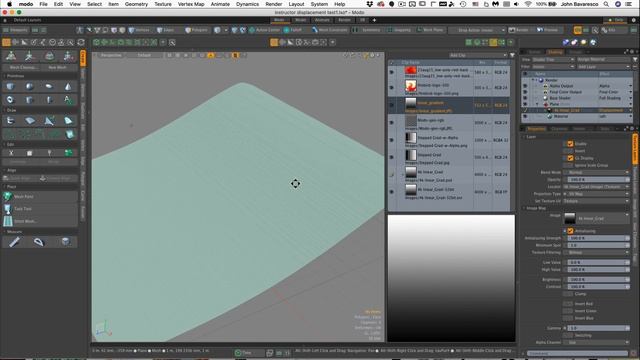The height and width of the screenshot is (360, 640).
Task: Open the Wi-Fi status menu
Action: pyautogui.click(x=528, y=4)
